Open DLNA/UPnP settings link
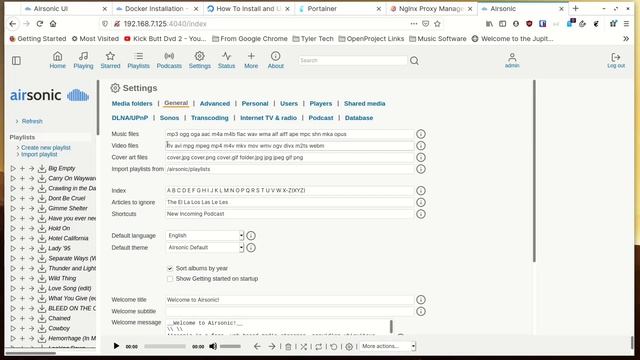 (130, 118)
